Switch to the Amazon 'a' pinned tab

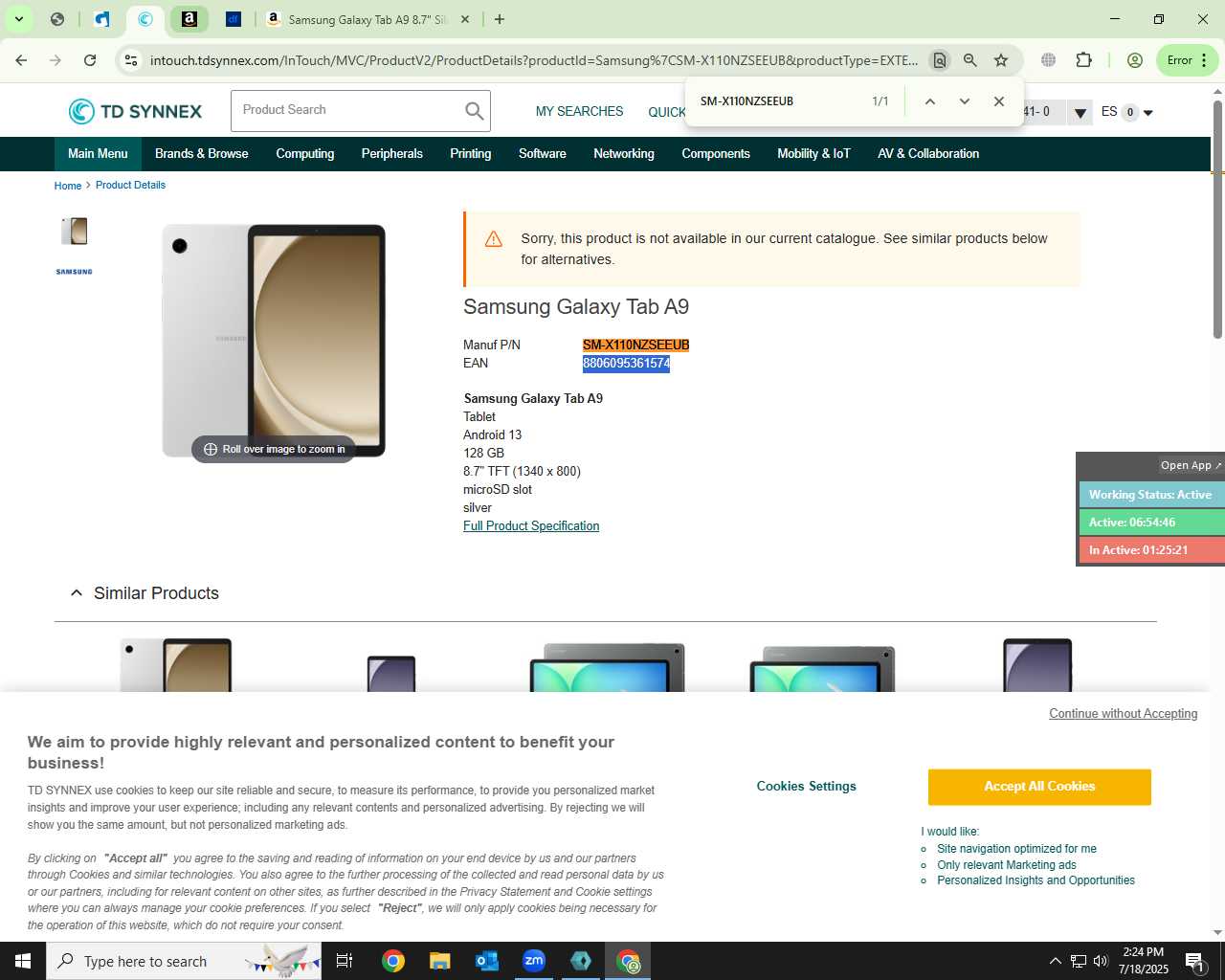point(189,19)
